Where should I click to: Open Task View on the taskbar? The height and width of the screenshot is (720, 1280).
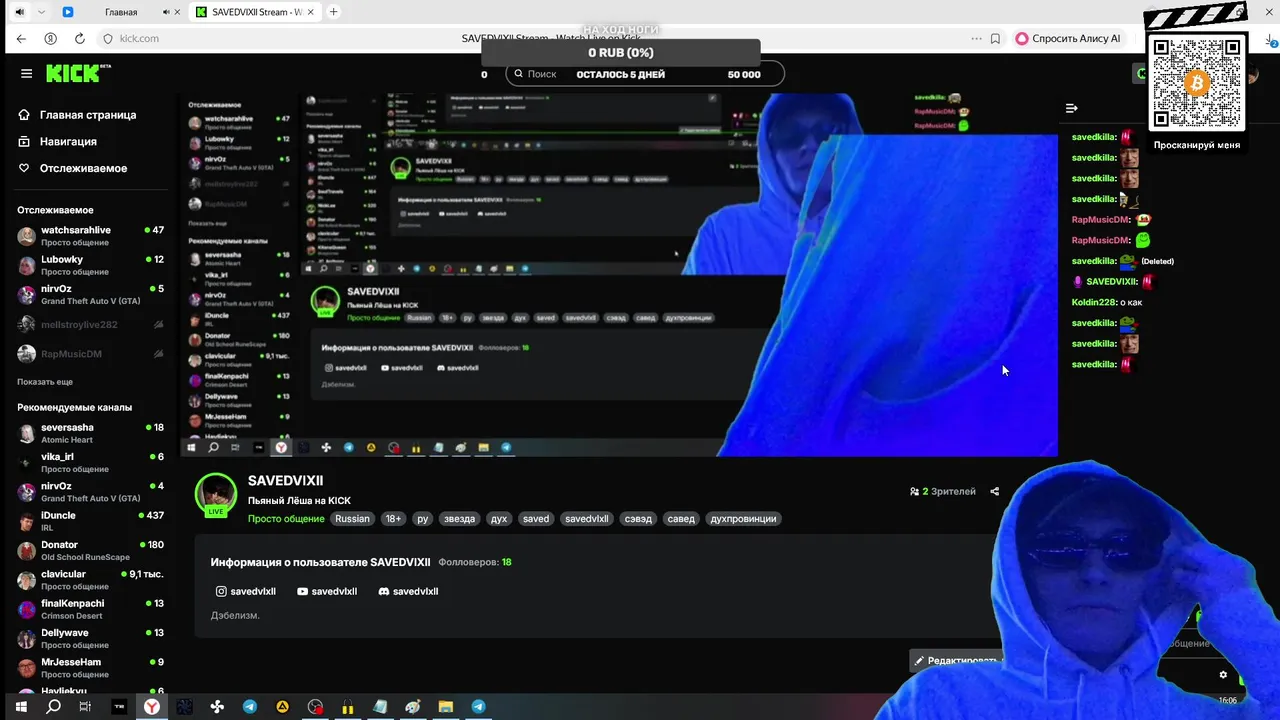click(85, 706)
